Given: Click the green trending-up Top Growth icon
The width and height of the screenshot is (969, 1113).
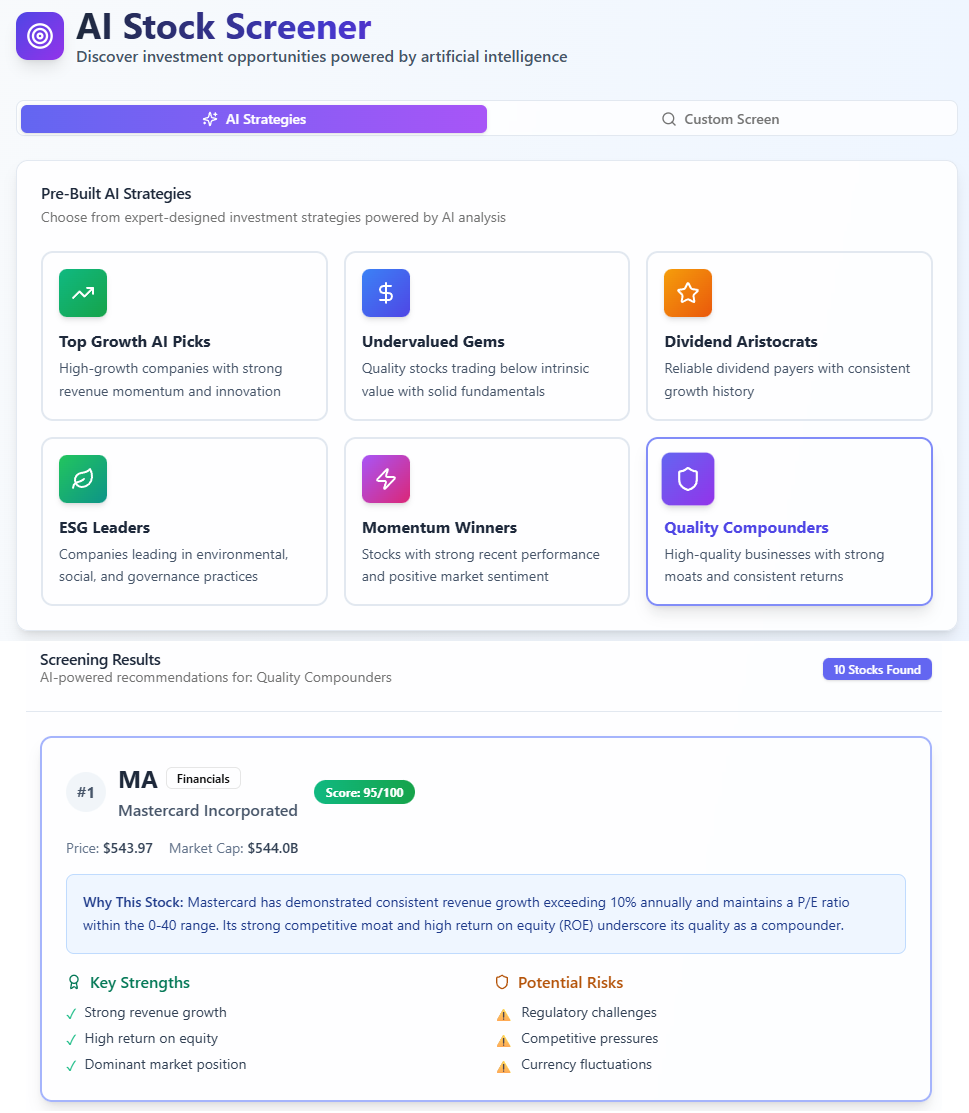Looking at the screenshot, I should (x=83, y=292).
